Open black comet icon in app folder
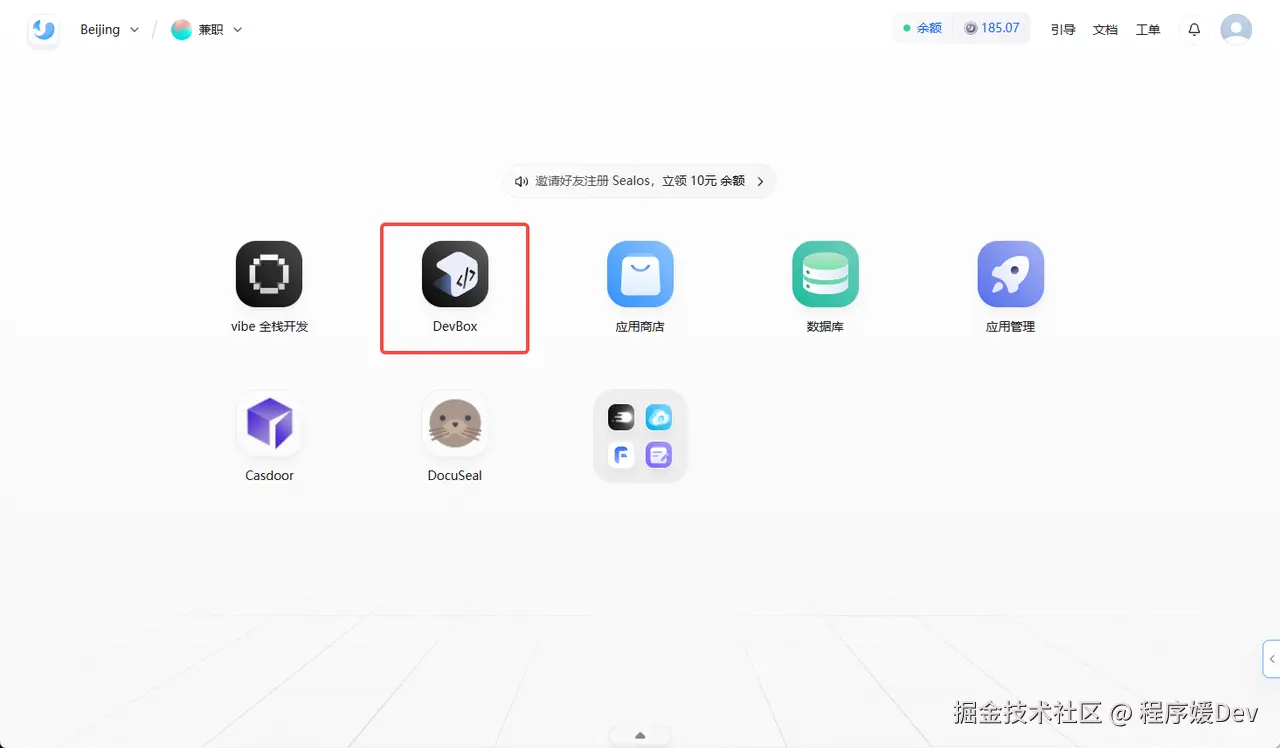Image resolution: width=1280 pixels, height=748 pixels. click(x=621, y=418)
